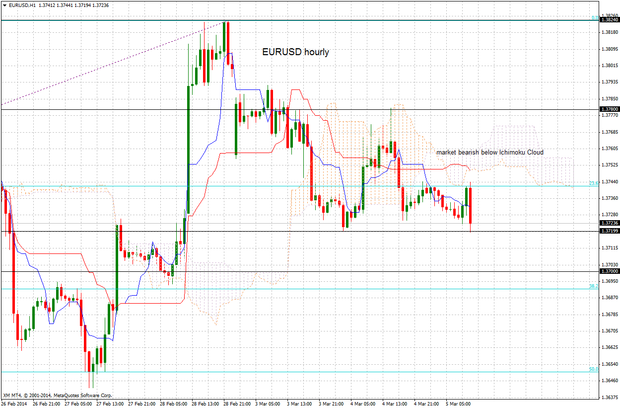Click the '3 Mar 13:00' time axis label

click(300, 404)
